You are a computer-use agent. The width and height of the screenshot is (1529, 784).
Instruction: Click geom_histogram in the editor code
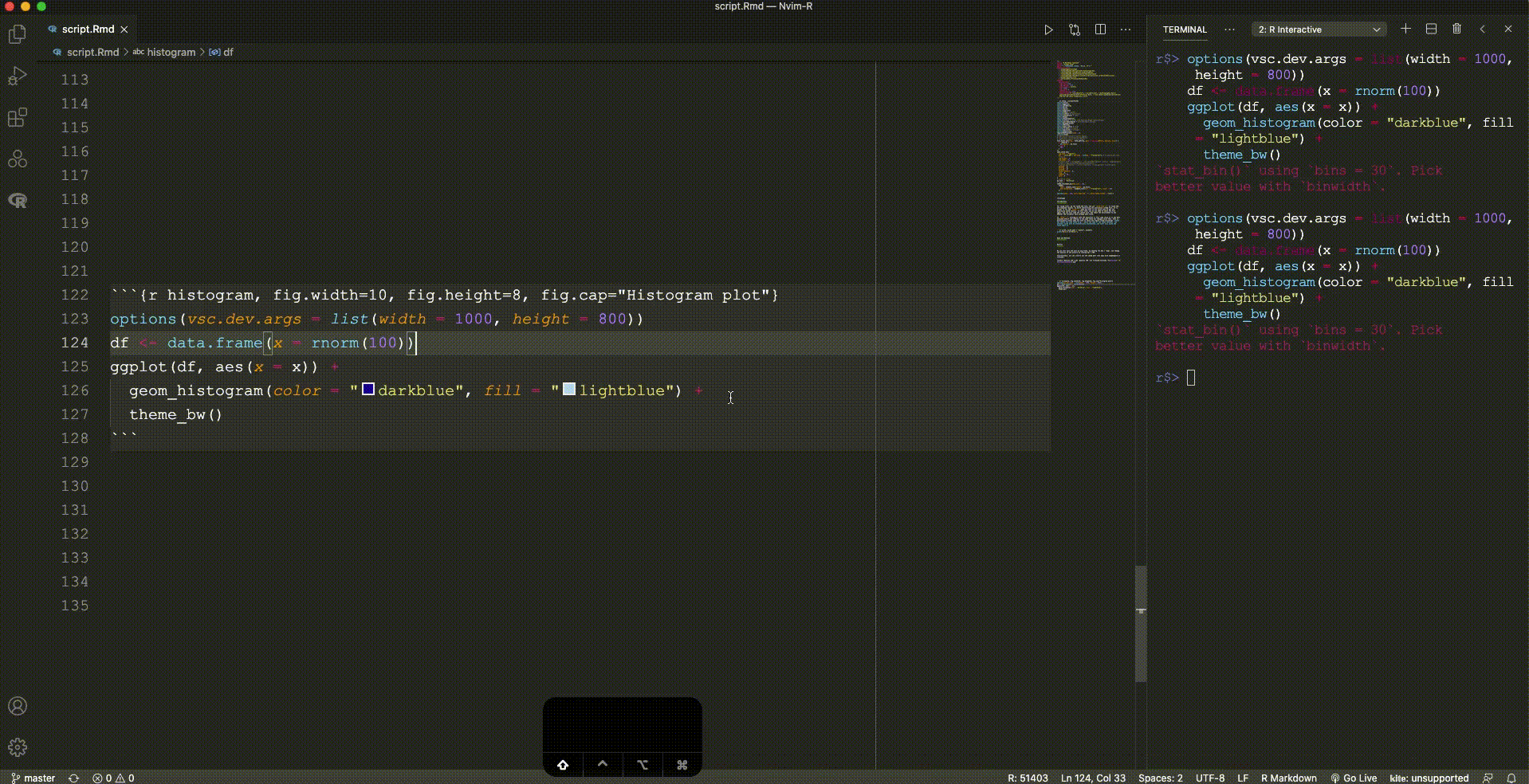tap(196, 390)
